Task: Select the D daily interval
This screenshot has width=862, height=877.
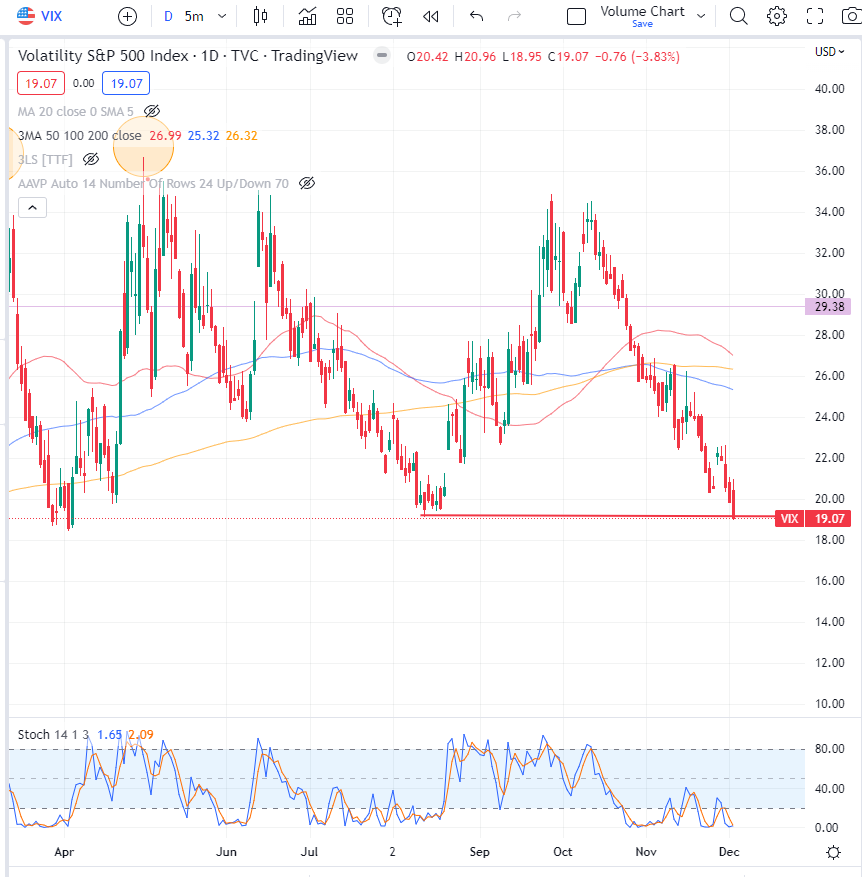Action: pyautogui.click(x=168, y=17)
